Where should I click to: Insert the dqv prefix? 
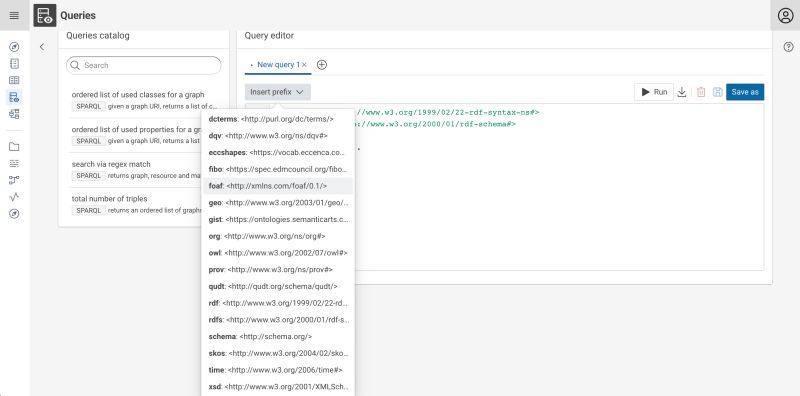[x=278, y=136]
